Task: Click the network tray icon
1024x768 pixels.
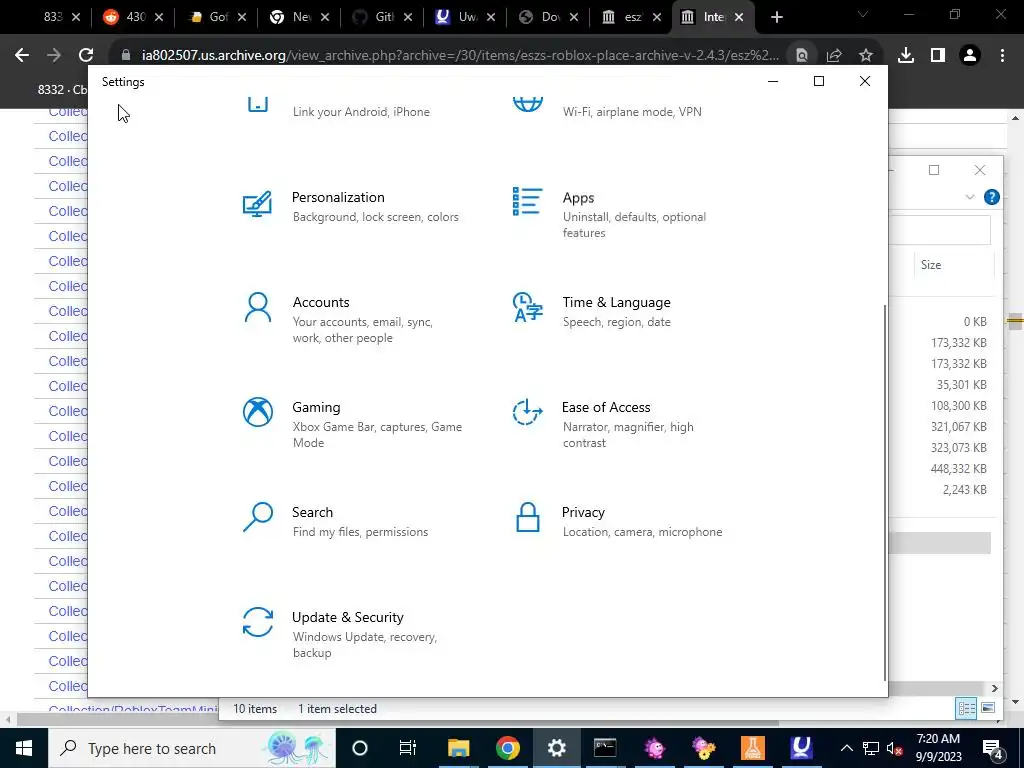Action: [871, 748]
